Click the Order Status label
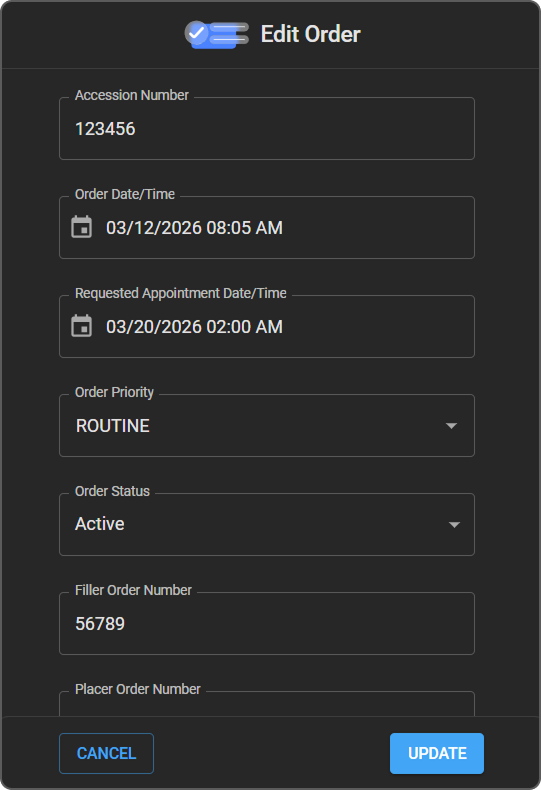The height and width of the screenshot is (790, 541). (x=112, y=491)
